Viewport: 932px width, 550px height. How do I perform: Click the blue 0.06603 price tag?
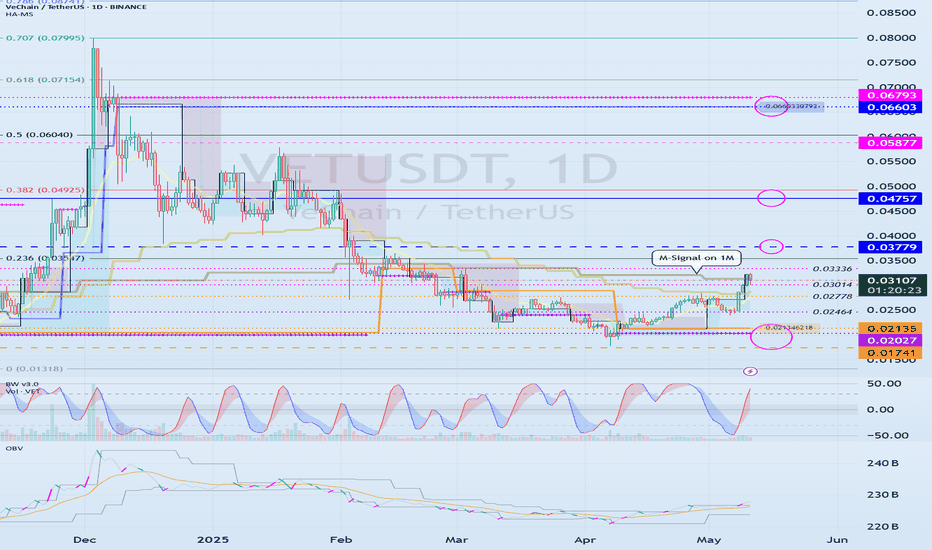890,108
